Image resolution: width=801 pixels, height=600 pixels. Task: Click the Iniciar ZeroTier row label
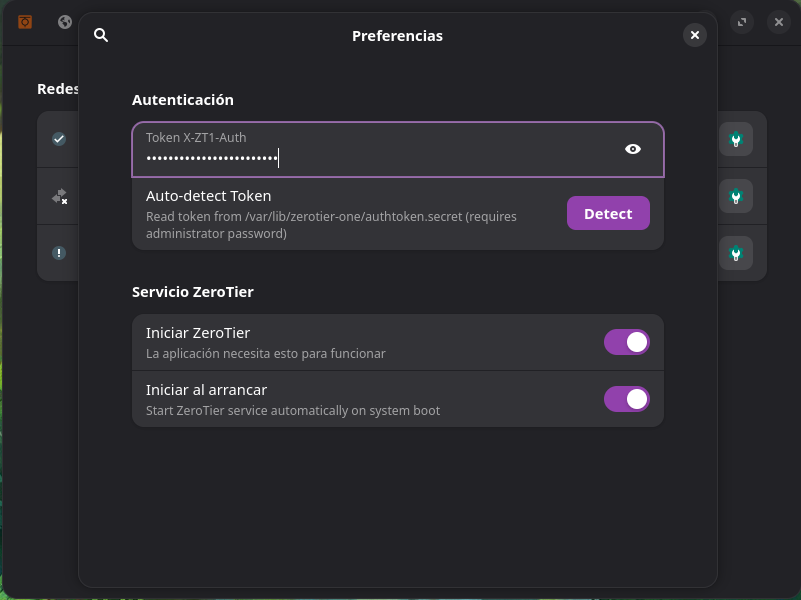click(198, 333)
